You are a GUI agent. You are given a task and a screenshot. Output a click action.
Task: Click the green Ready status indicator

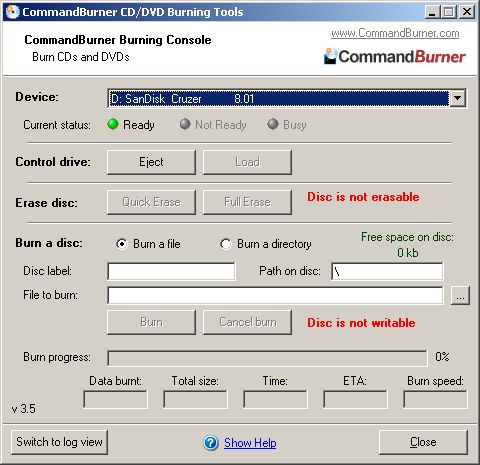pyautogui.click(x=113, y=124)
